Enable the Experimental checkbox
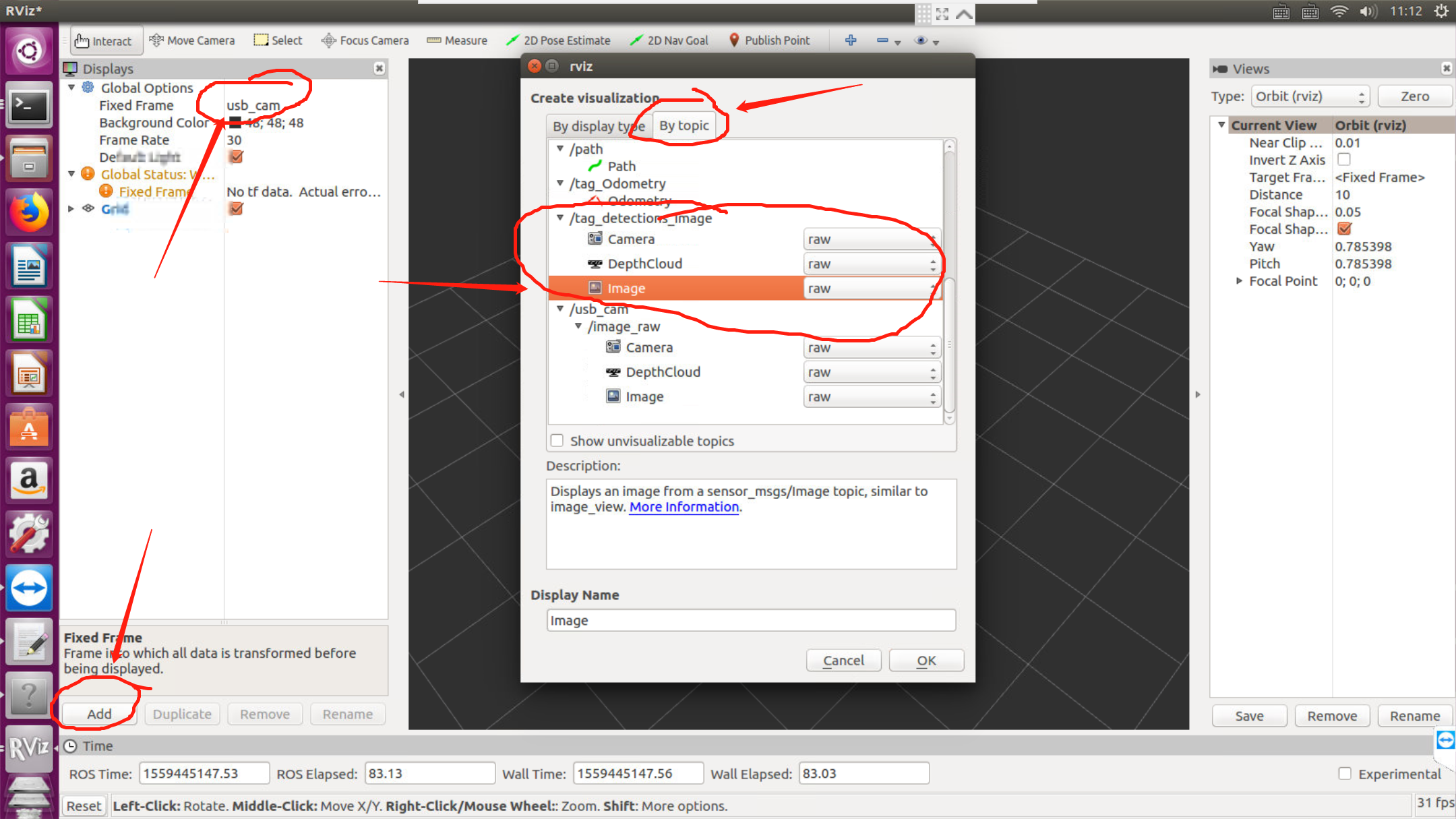The width and height of the screenshot is (1456, 819). [x=1344, y=774]
